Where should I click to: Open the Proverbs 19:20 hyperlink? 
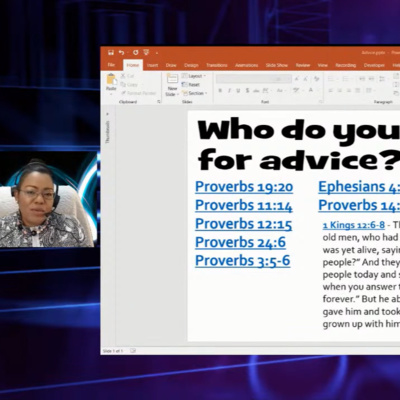click(244, 187)
